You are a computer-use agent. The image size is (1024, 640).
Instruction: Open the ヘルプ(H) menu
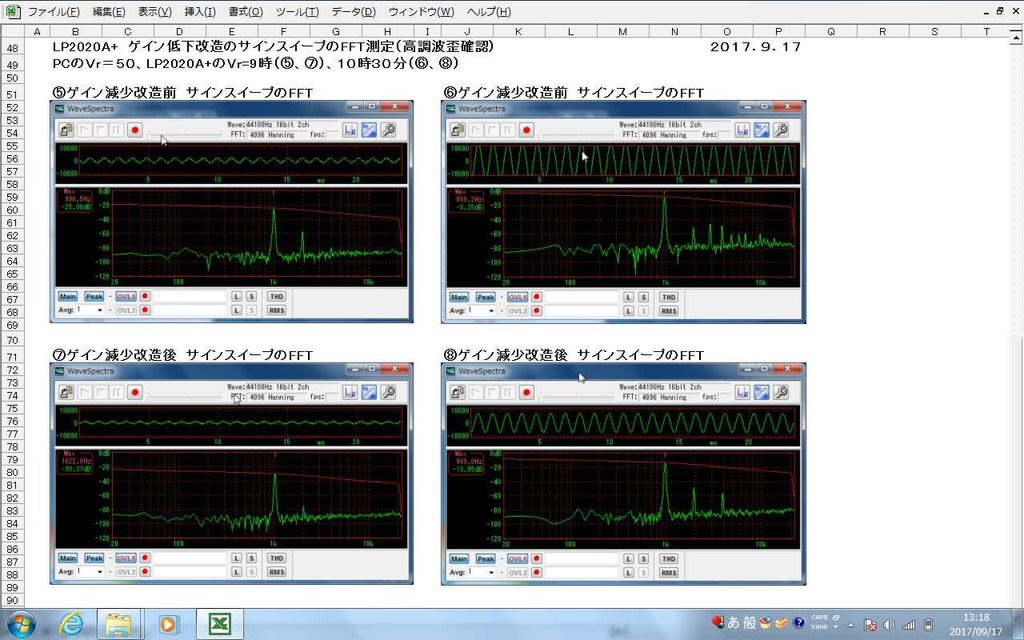pos(488,12)
